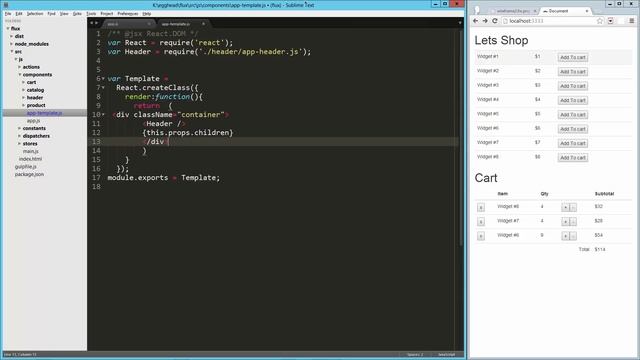This screenshot has height=360, width=640.
Task: Open the View menu
Action: point(64,13)
